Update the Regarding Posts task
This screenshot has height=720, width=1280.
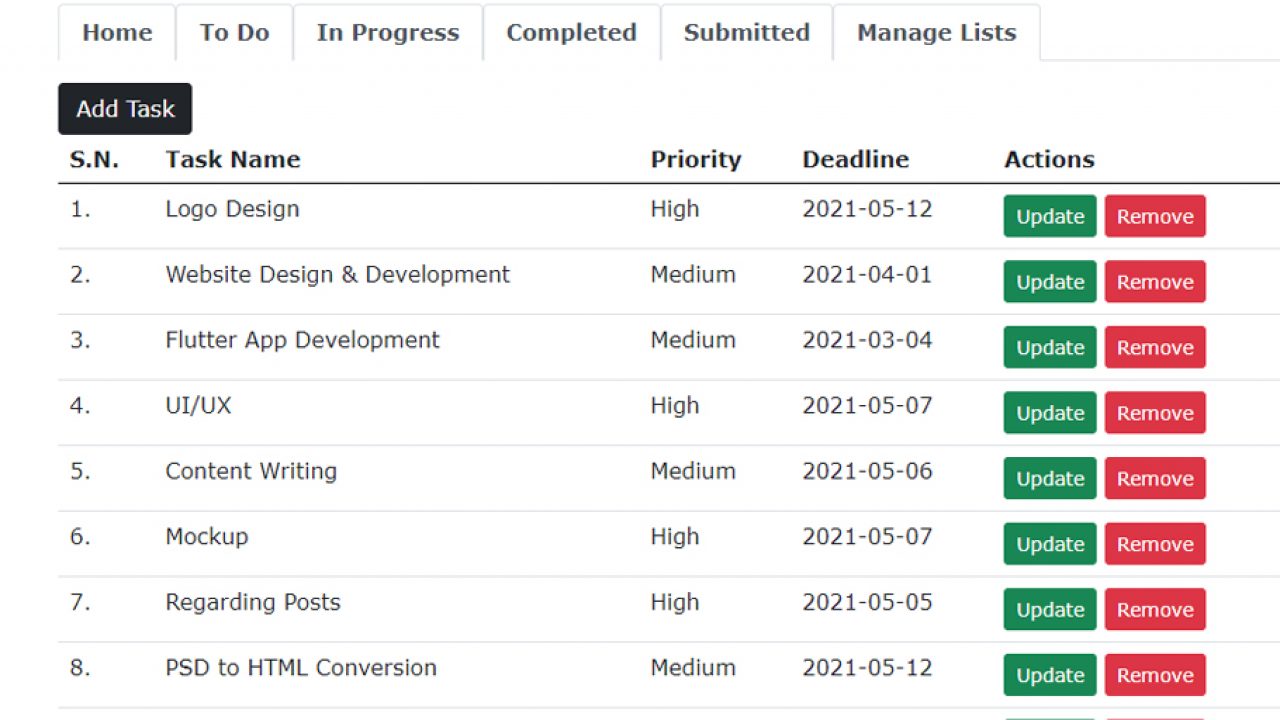1050,610
